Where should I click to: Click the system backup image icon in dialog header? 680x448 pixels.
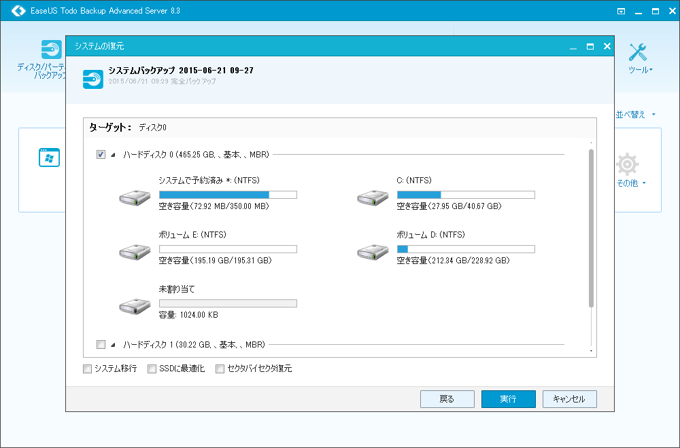click(93, 79)
